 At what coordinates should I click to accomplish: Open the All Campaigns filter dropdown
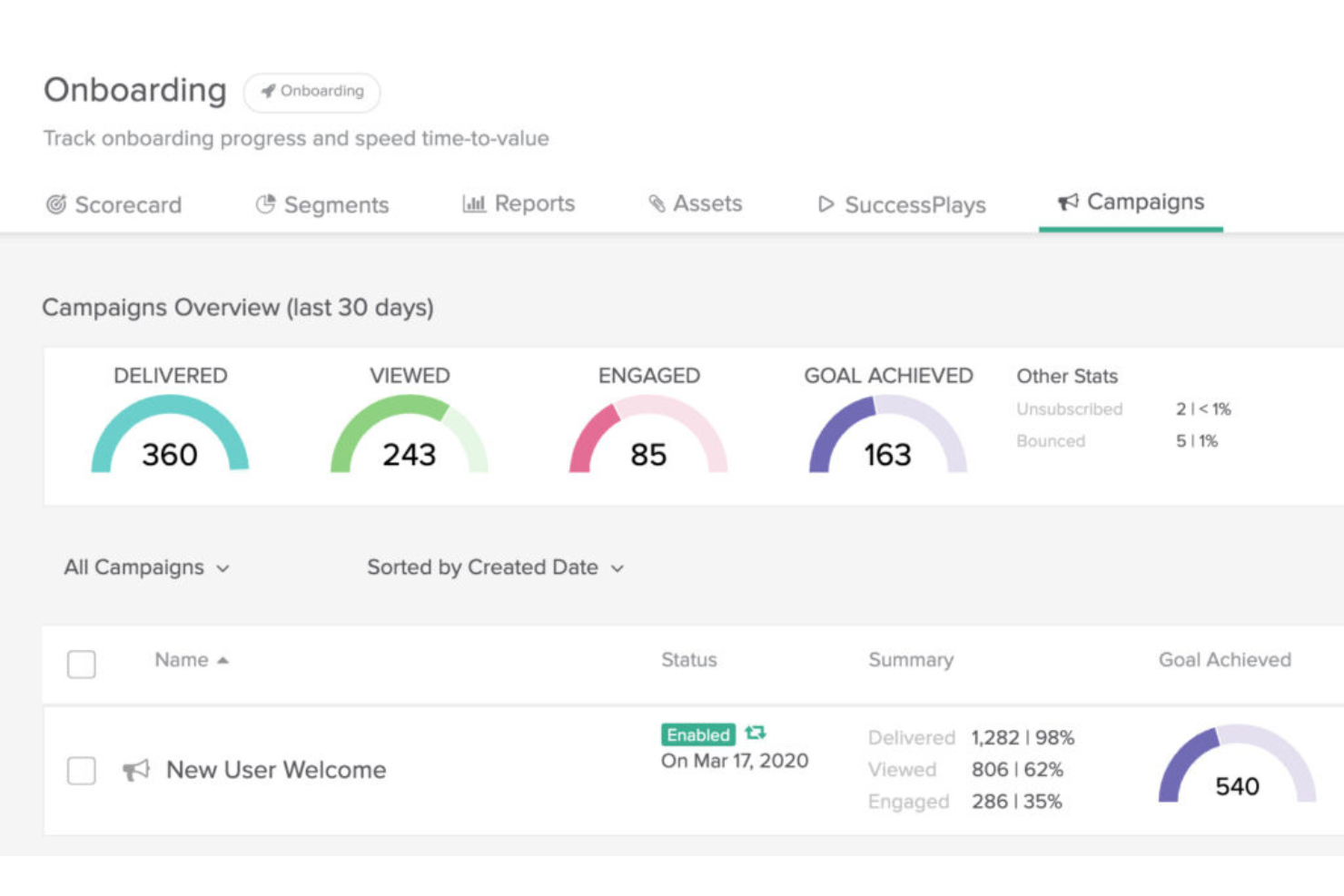click(x=146, y=567)
